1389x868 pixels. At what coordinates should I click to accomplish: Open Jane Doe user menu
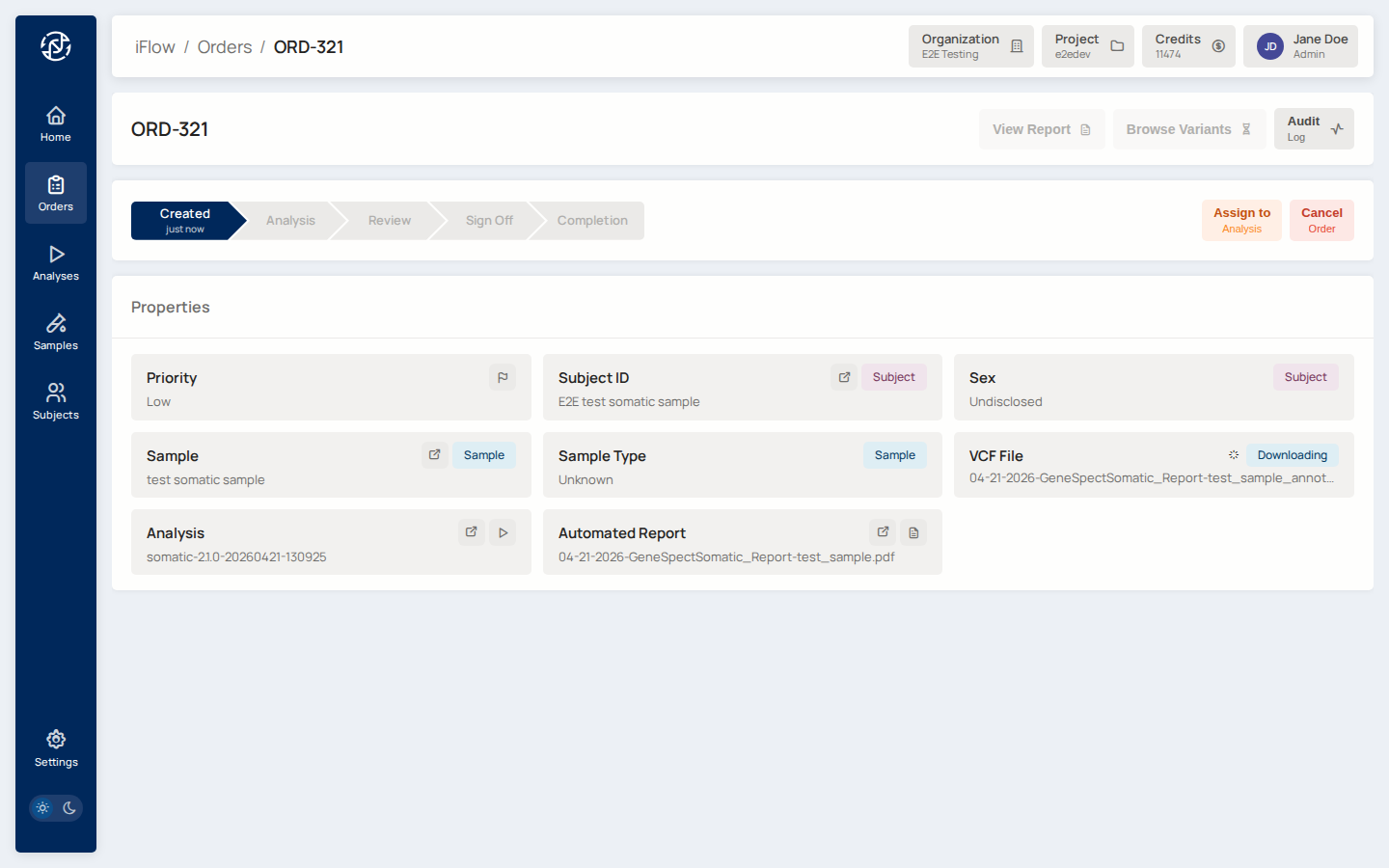coord(1299,46)
